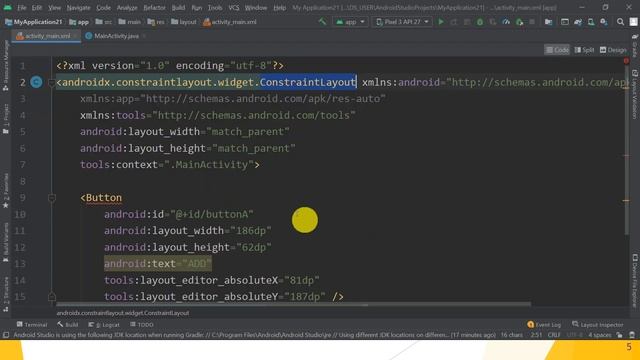Open the Resource Manager sidebar panel
The image size is (640, 360).
pyautogui.click(x=6, y=65)
